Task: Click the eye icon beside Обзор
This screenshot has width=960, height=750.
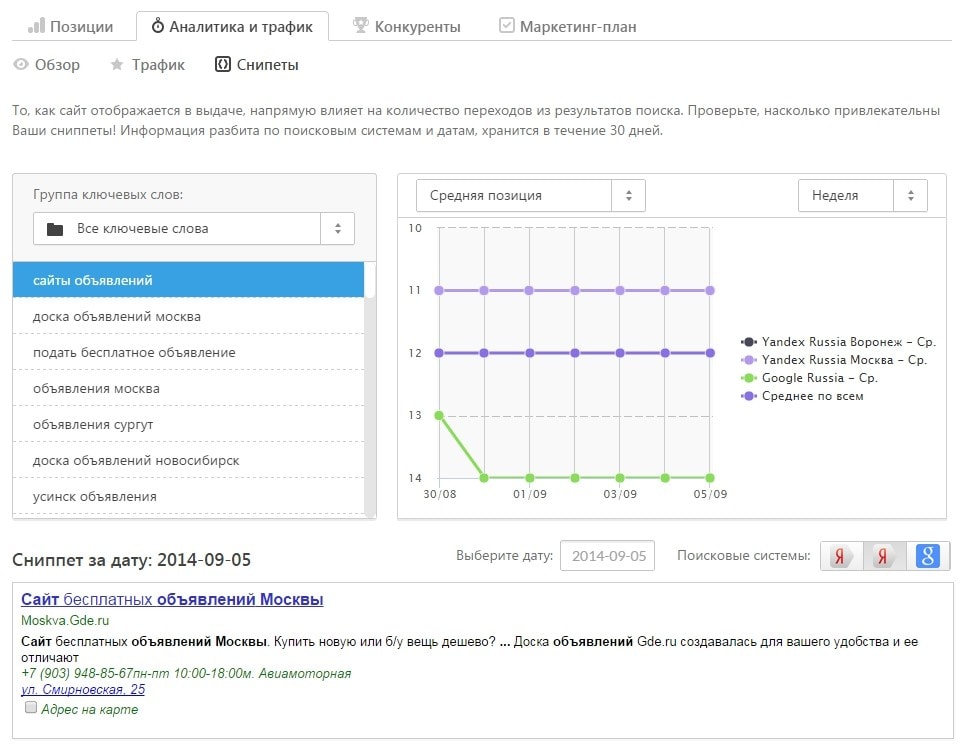Action: (x=21, y=65)
